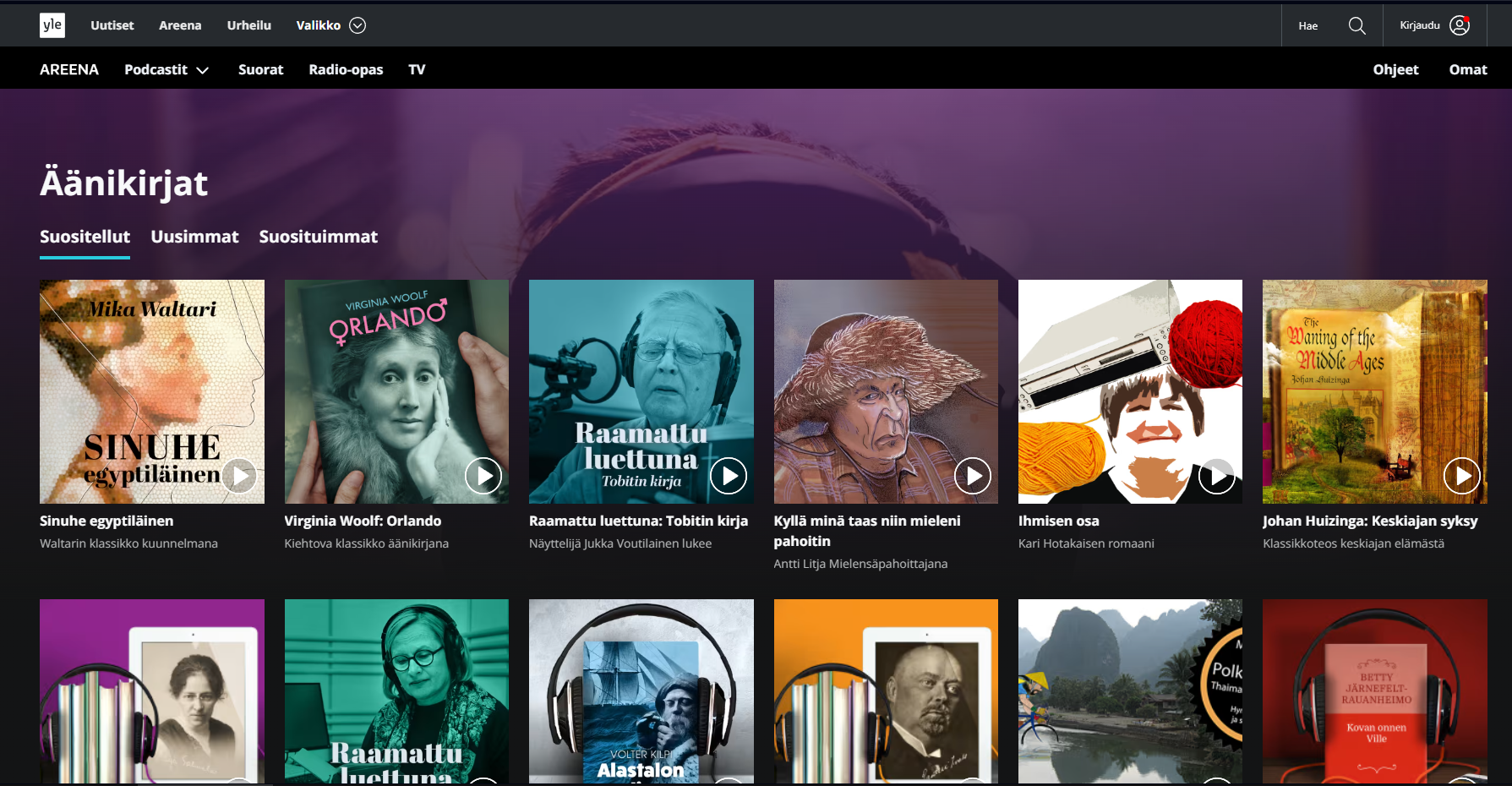Switch to the Suosituimmat tab
This screenshot has height=786, width=1512.
(319, 237)
